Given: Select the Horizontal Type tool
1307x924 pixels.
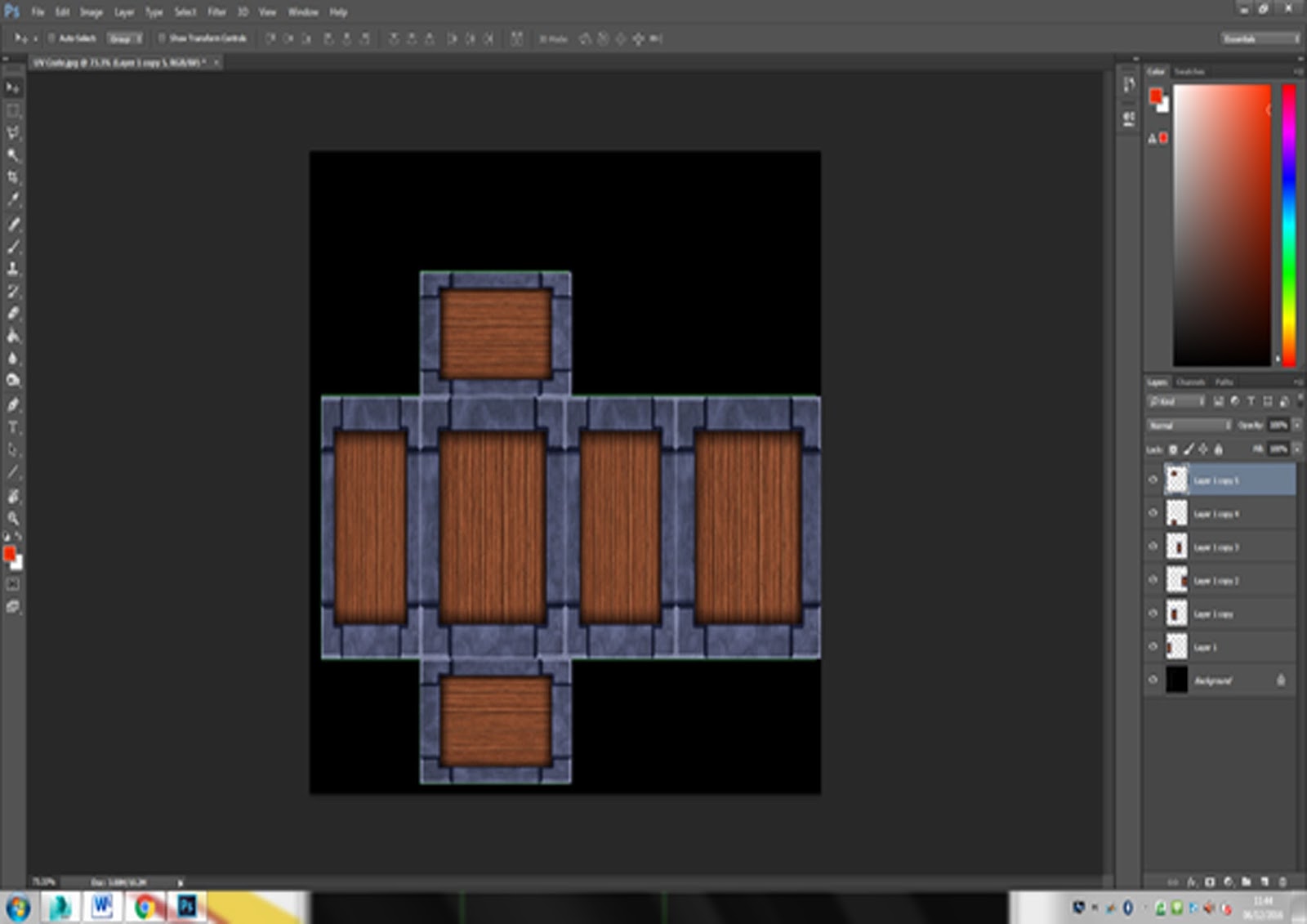Looking at the screenshot, I should pyautogui.click(x=13, y=427).
